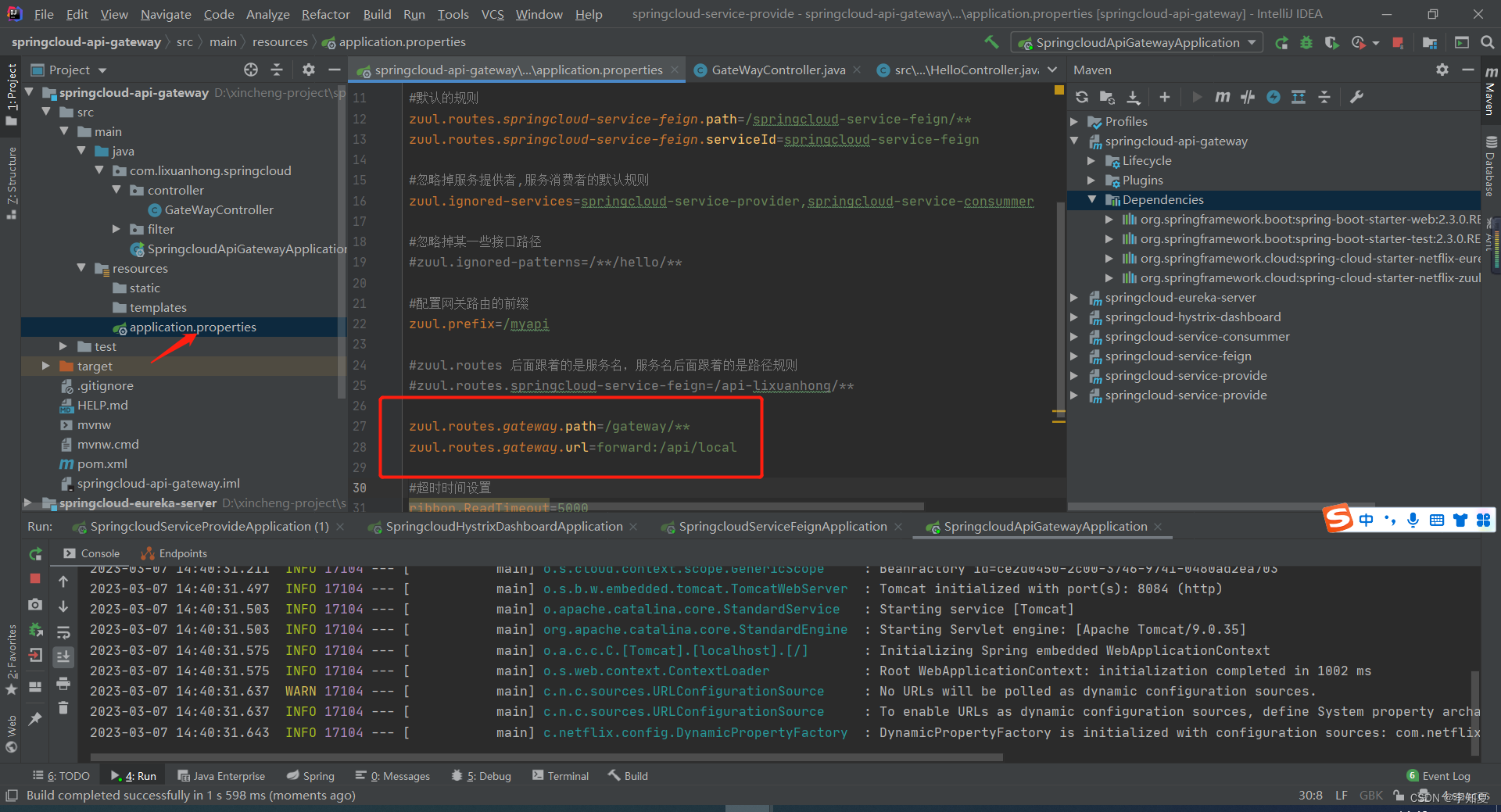Select GateWayController class in tree

tap(219, 210)
